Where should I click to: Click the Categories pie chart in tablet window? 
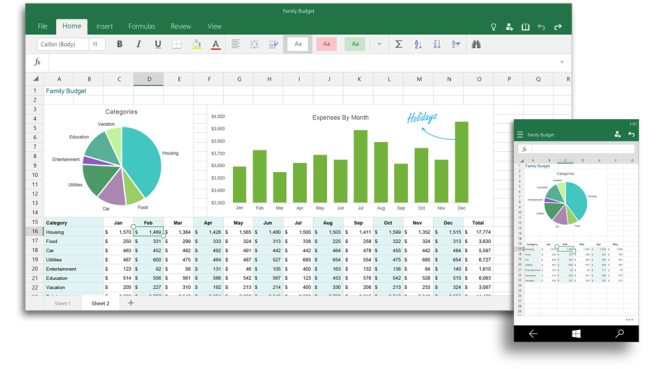122,166
